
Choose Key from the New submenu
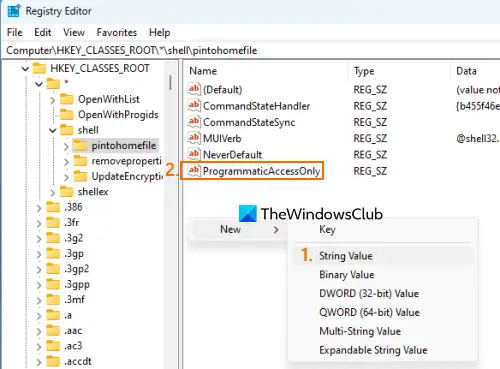click(383, 229)
